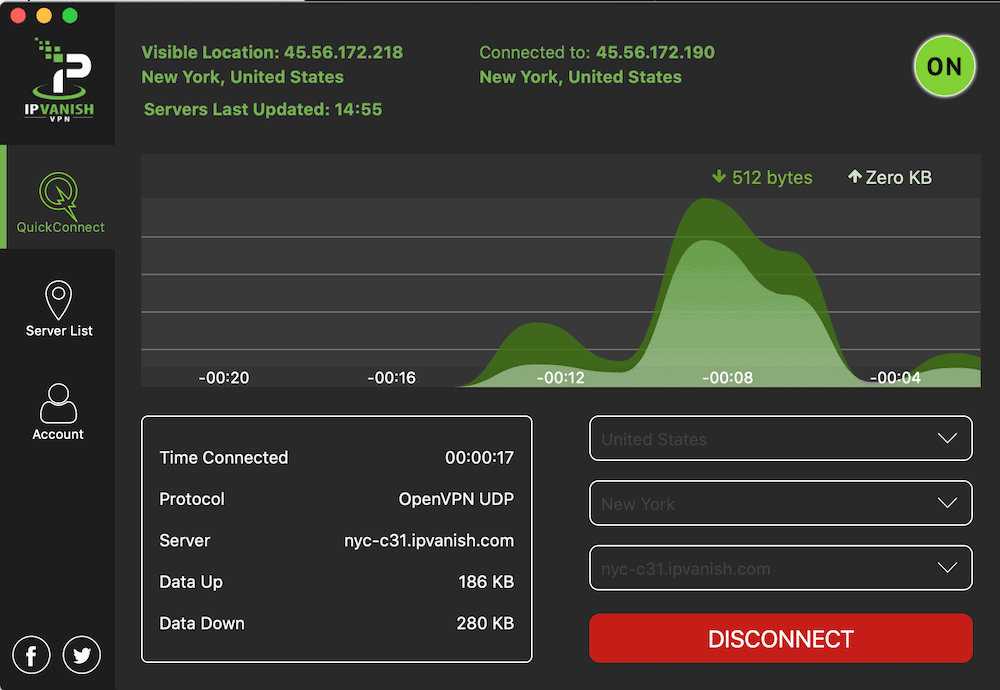
Task: Toggle the green ON connection switch
Action: tap(943, 67)
